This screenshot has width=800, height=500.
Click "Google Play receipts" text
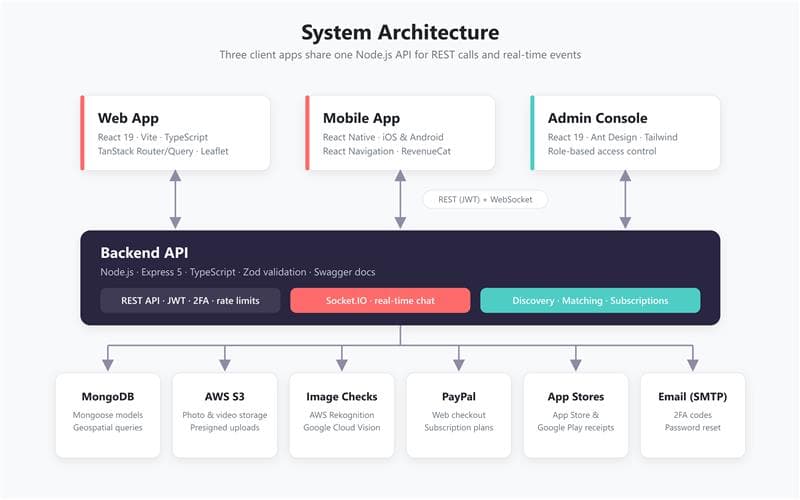pos(576,428)
